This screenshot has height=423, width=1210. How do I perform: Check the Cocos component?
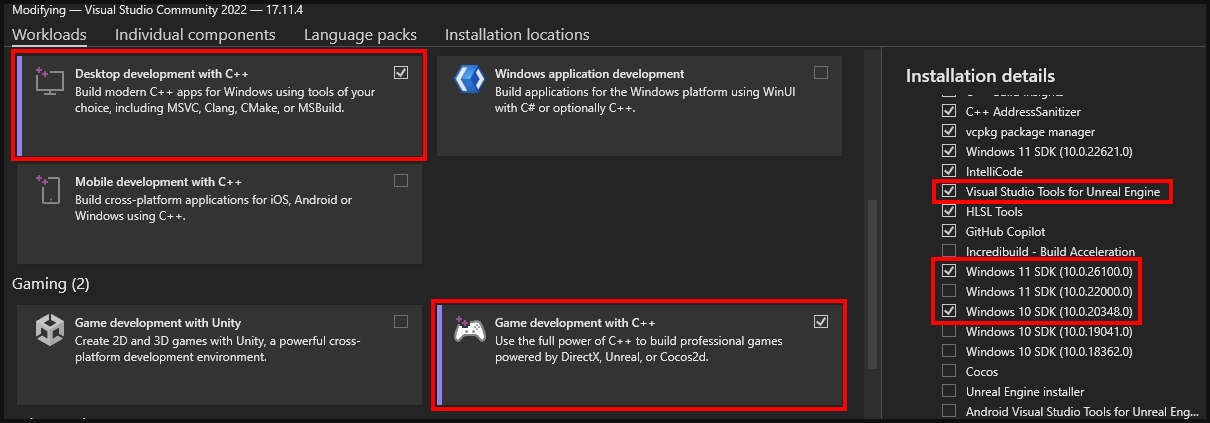coord(949,372)
